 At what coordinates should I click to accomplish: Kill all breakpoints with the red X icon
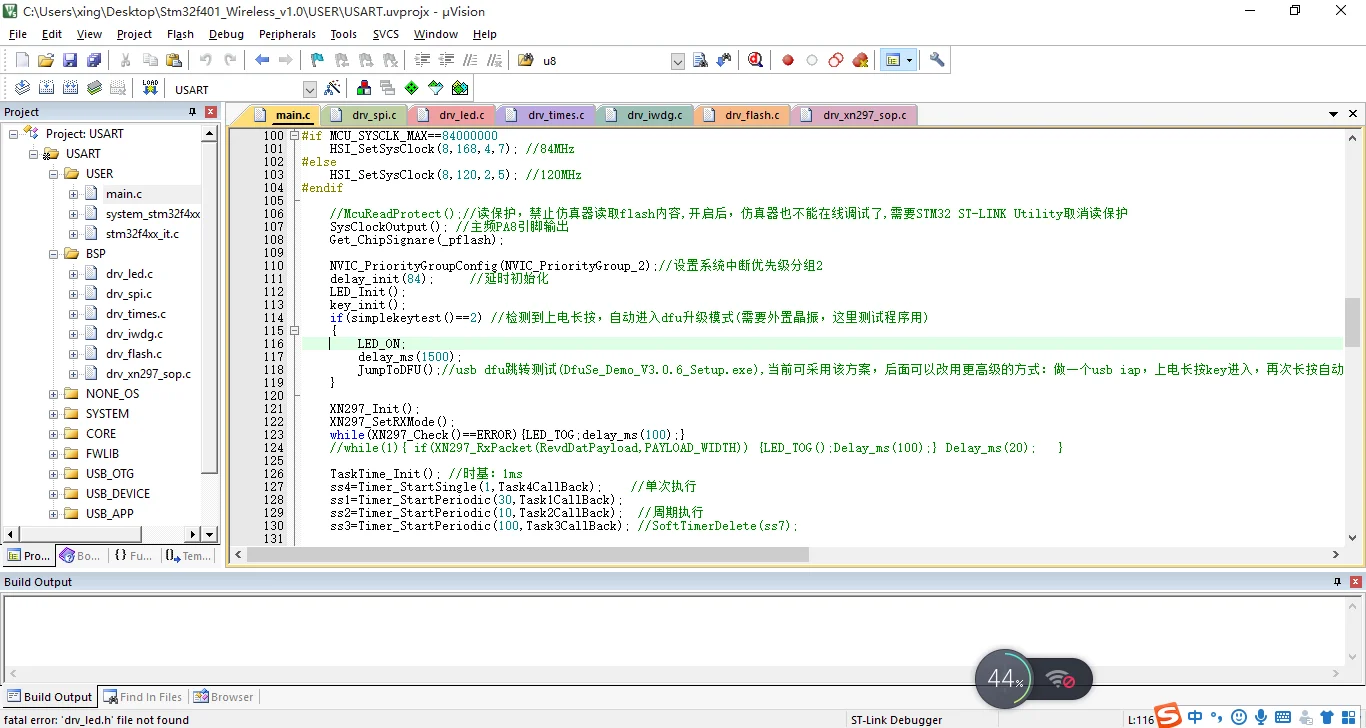tap(860, 60)
